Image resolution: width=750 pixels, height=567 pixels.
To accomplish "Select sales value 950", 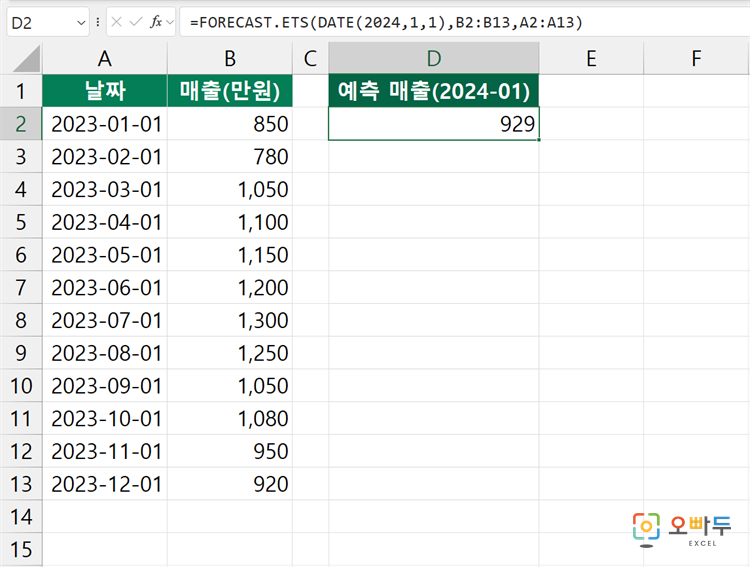I will (x=230, y=451).
